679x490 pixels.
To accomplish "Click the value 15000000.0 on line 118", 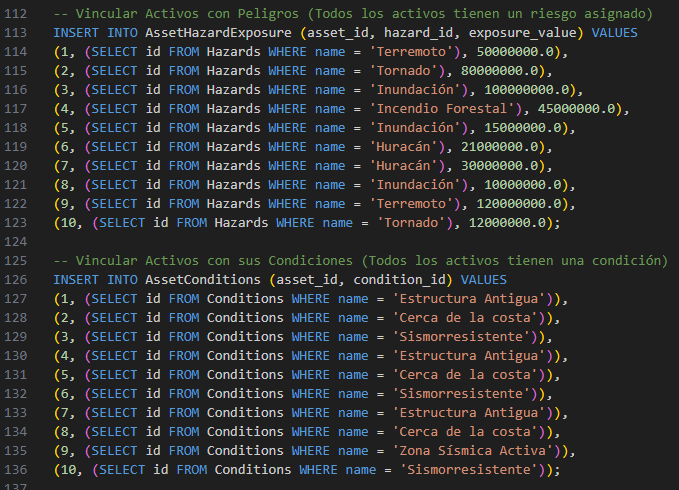I will click(x=523, y=128).
